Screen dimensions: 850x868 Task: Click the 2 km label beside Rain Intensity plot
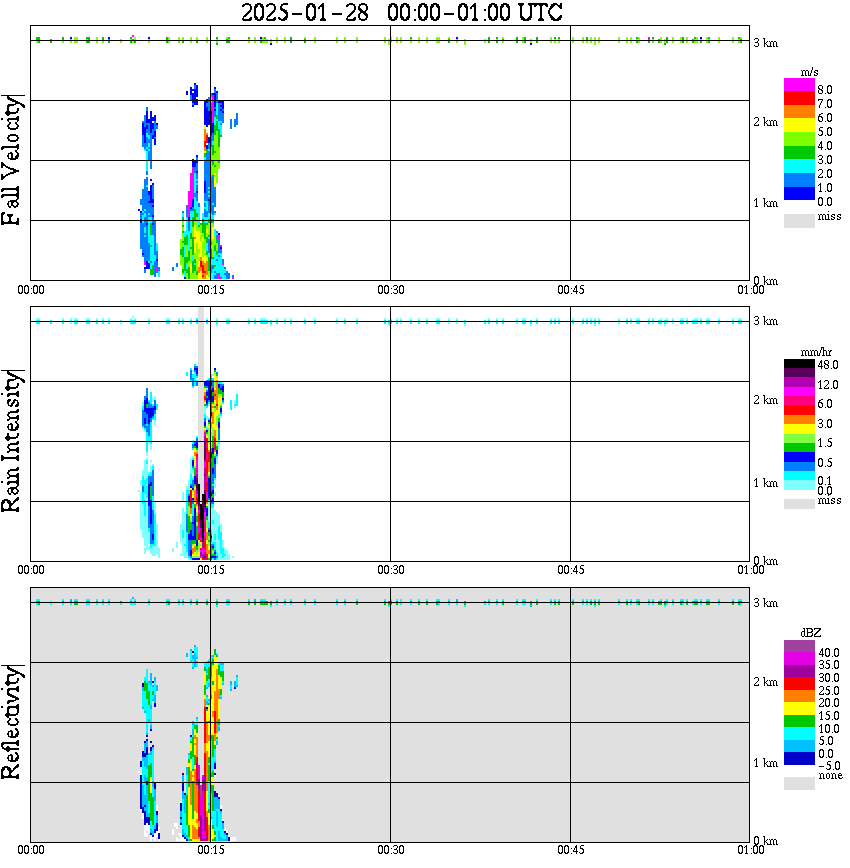pos(765,400)
